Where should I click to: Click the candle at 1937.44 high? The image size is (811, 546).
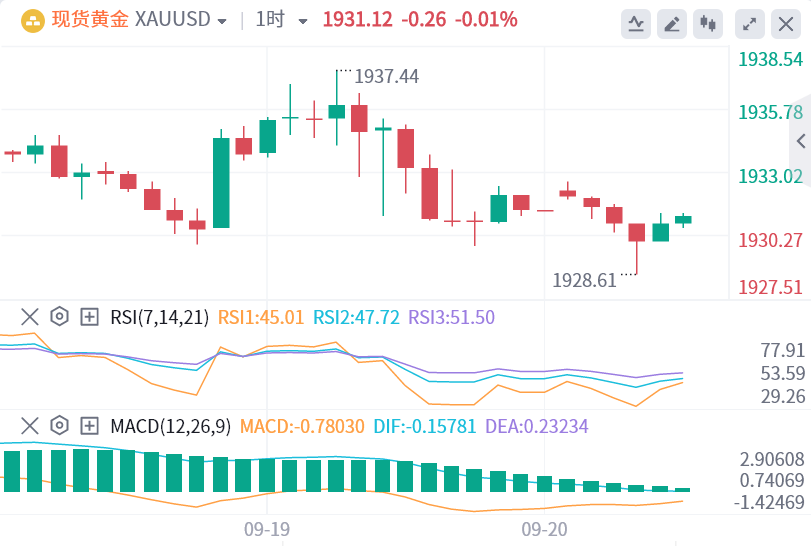[337, 112]
